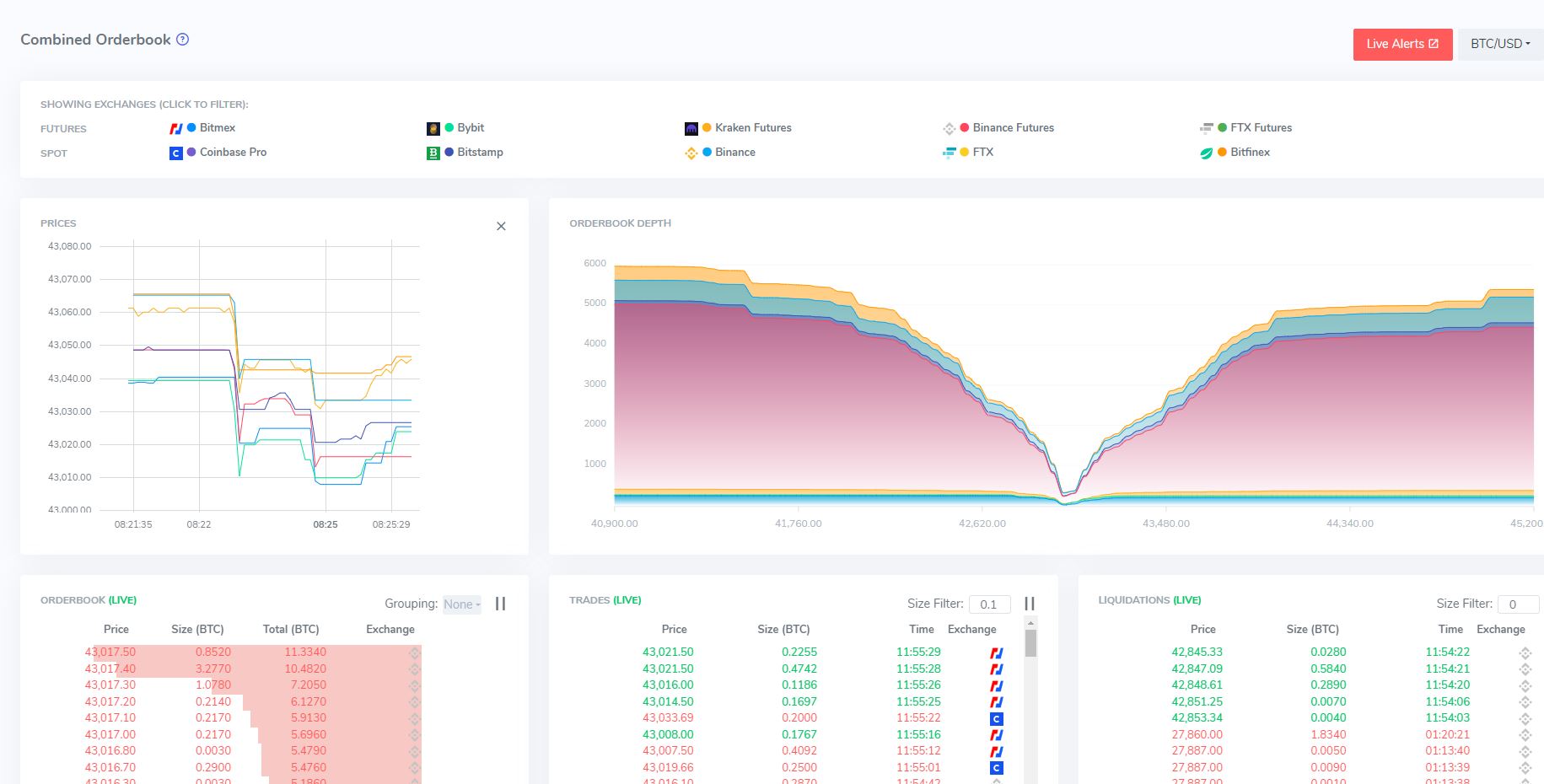Click the ORDERBOOK DEPTH panel title
The width and height of the screenshot is (1544, 784).
[x=621, y=223]
